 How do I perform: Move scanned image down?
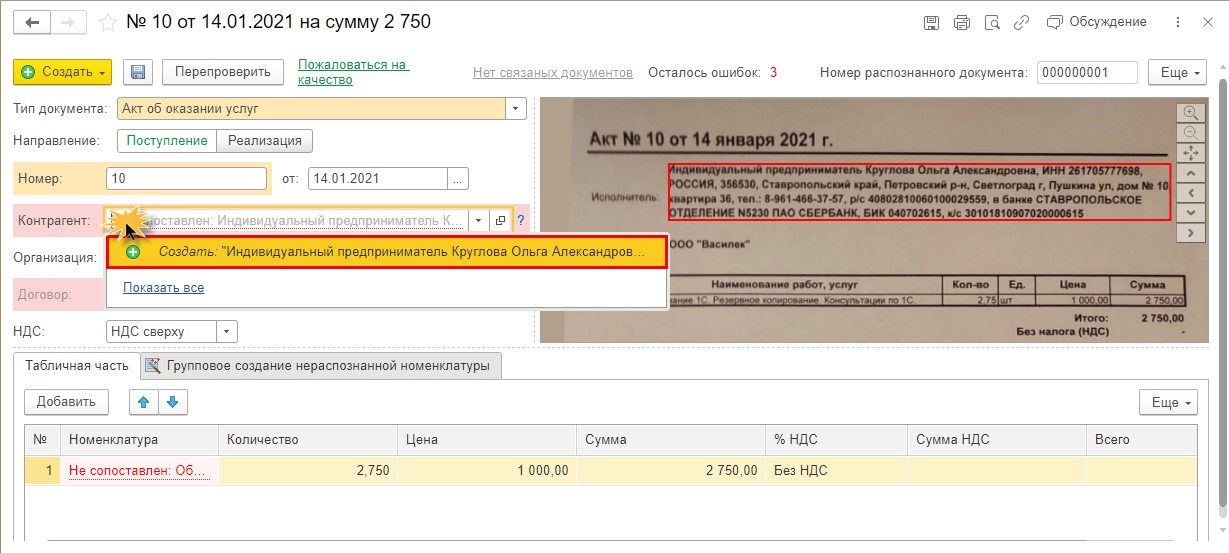(1190, 212)
